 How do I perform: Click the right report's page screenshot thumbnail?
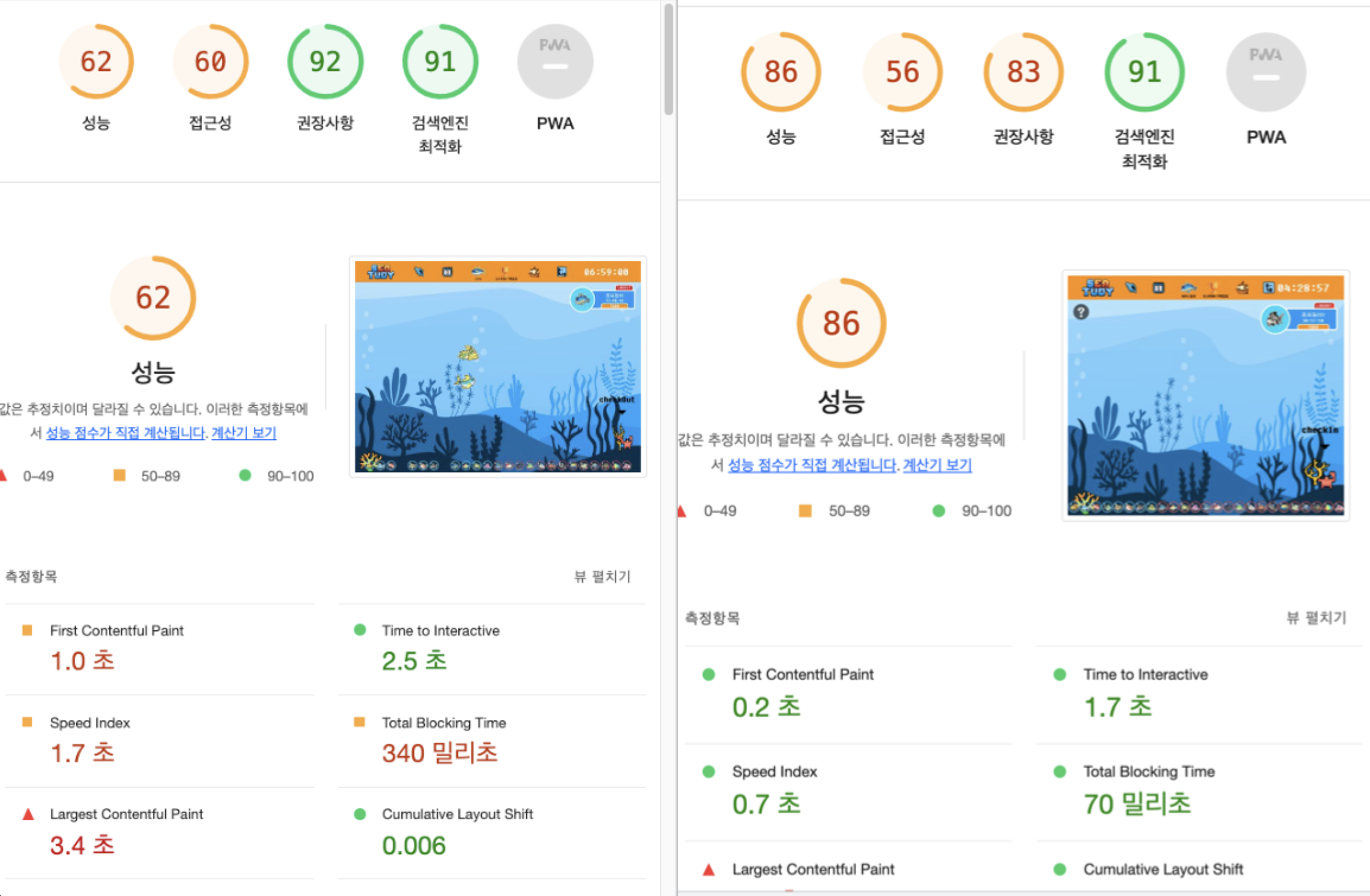coord(1205,395)
